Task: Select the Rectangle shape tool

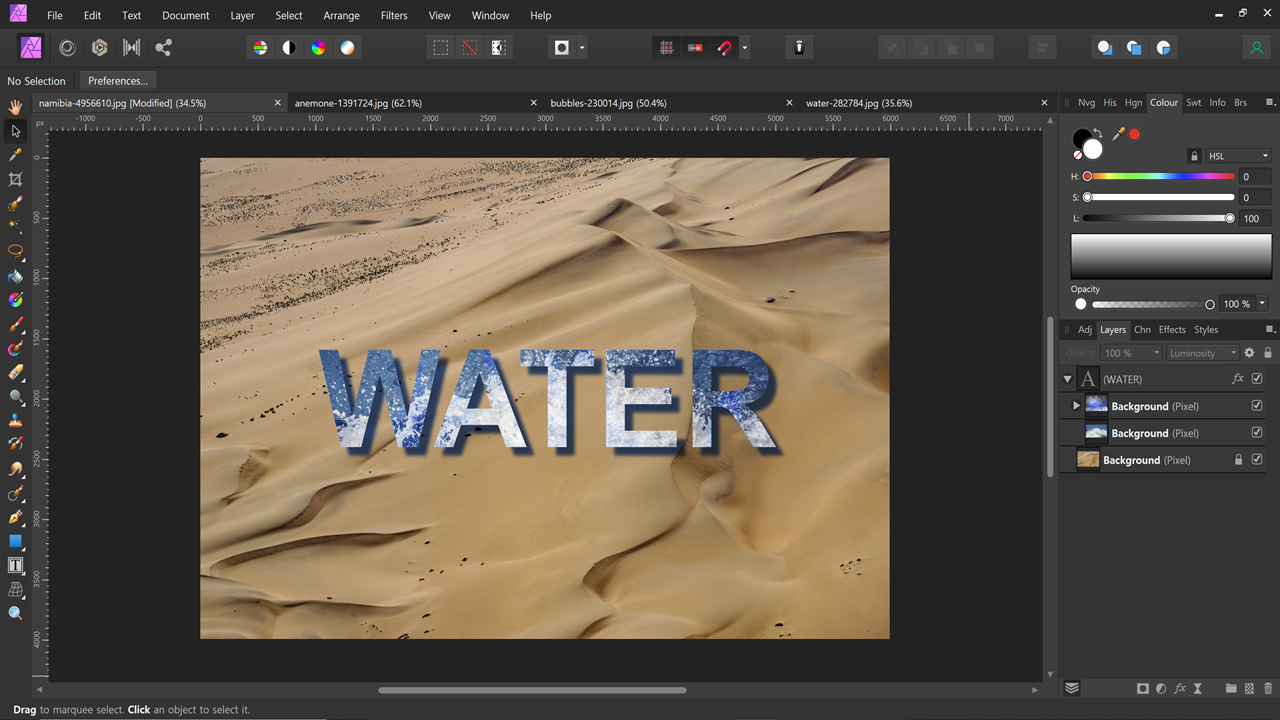Action: (x=15, y=541)
